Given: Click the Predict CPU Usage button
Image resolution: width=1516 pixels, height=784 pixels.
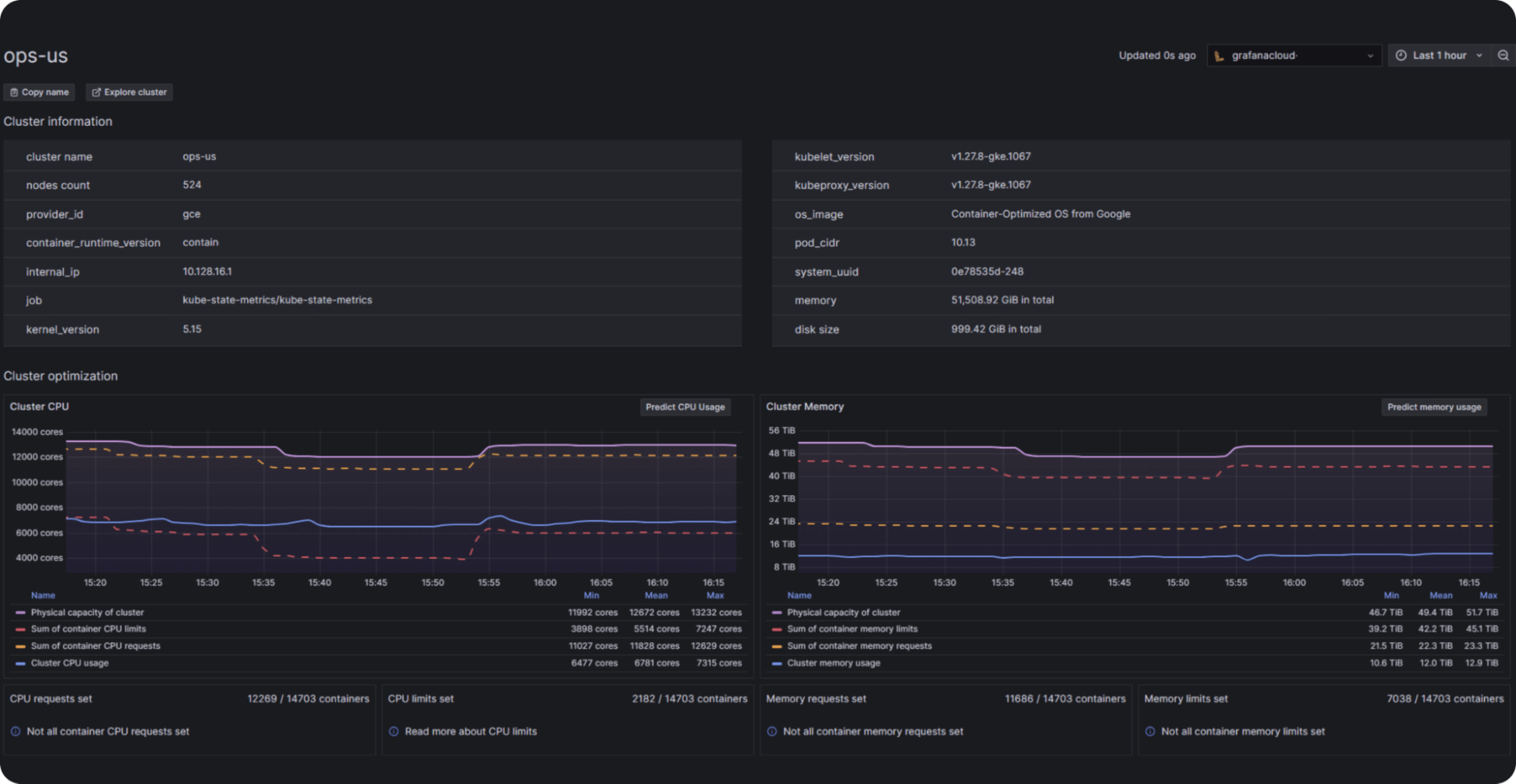Looking at the screenshot, I should click(685, 407).
